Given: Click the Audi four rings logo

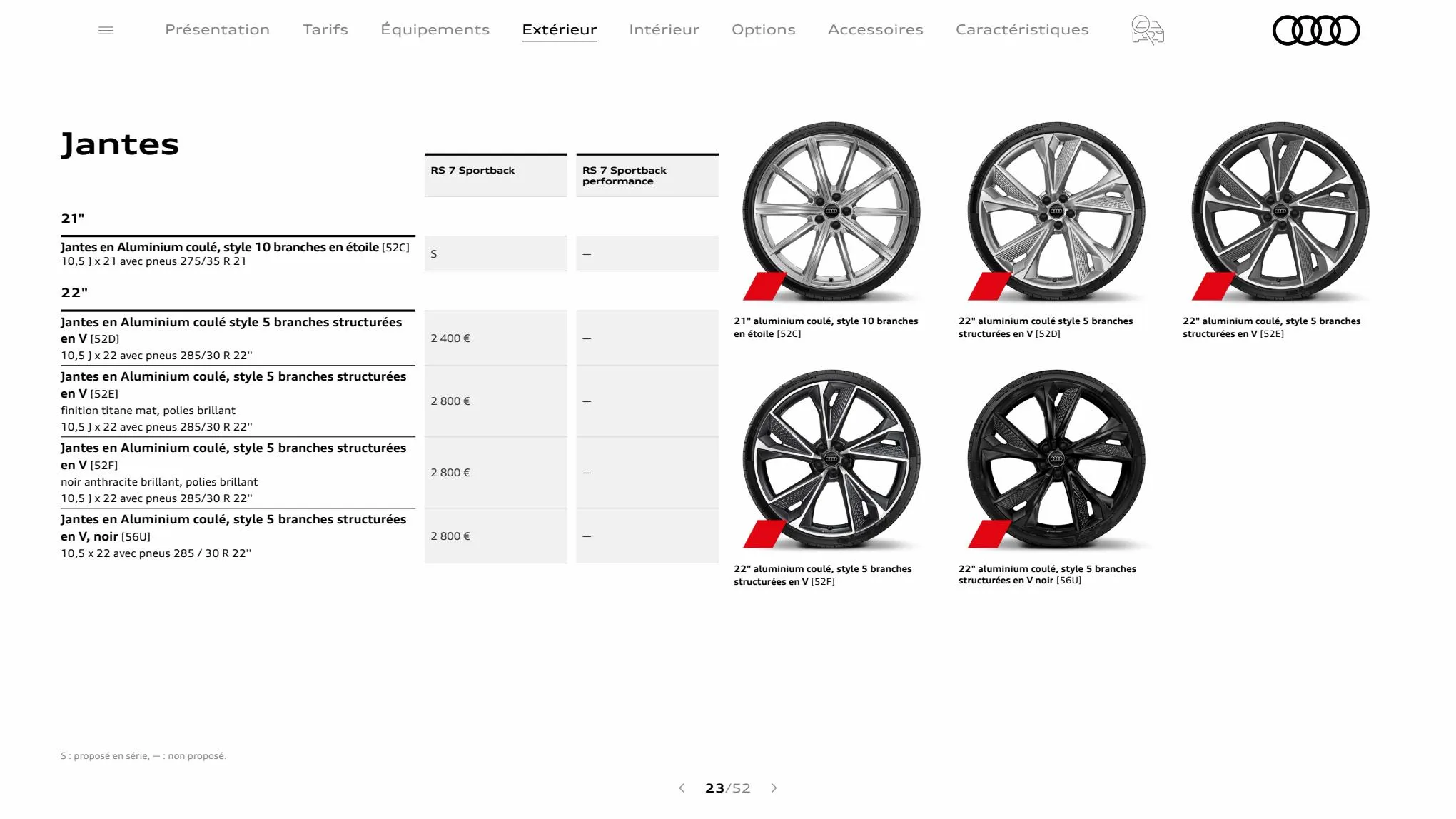Looking at the screenshot, I should click(x=1316, y=30).
